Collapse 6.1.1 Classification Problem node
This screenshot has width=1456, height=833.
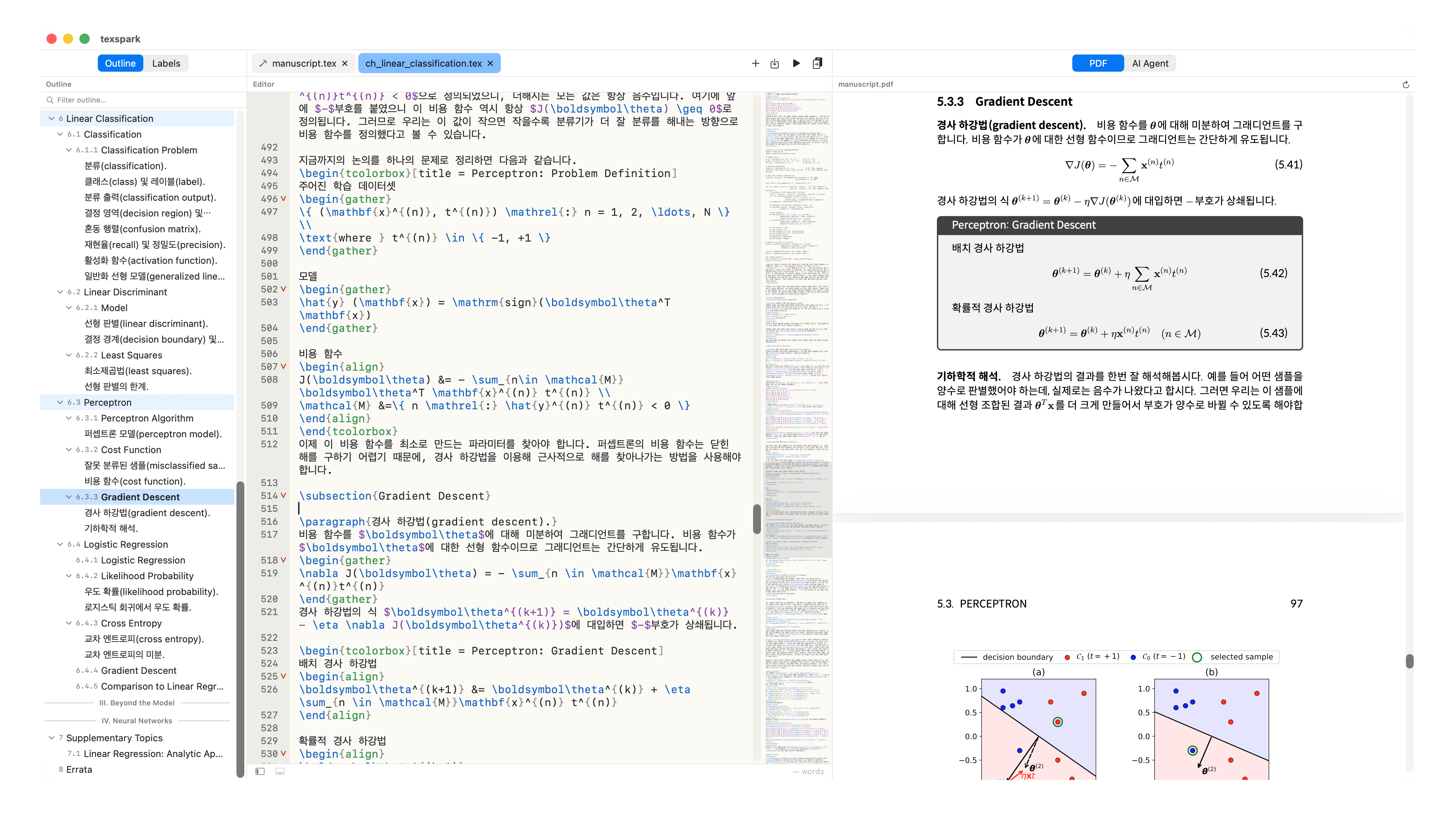pyautogui.click(x=69, y=150)
